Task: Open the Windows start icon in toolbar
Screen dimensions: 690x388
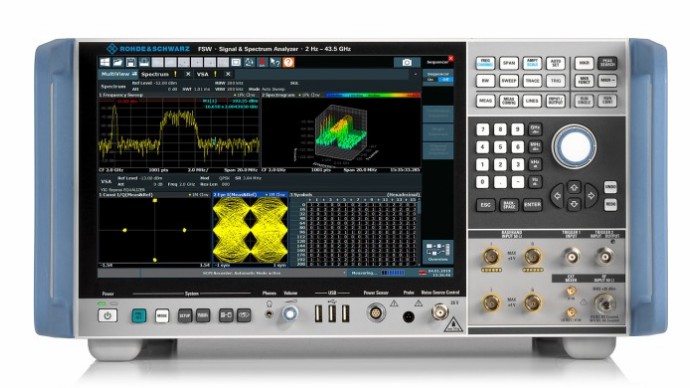Action: tap(105, 62)
